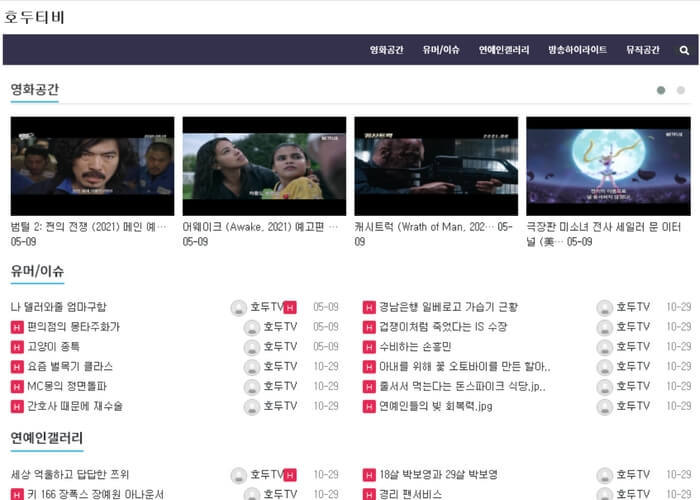Open post 경리 팬서비스
Screen dimensions: 700x500
(x=410, y=494)
